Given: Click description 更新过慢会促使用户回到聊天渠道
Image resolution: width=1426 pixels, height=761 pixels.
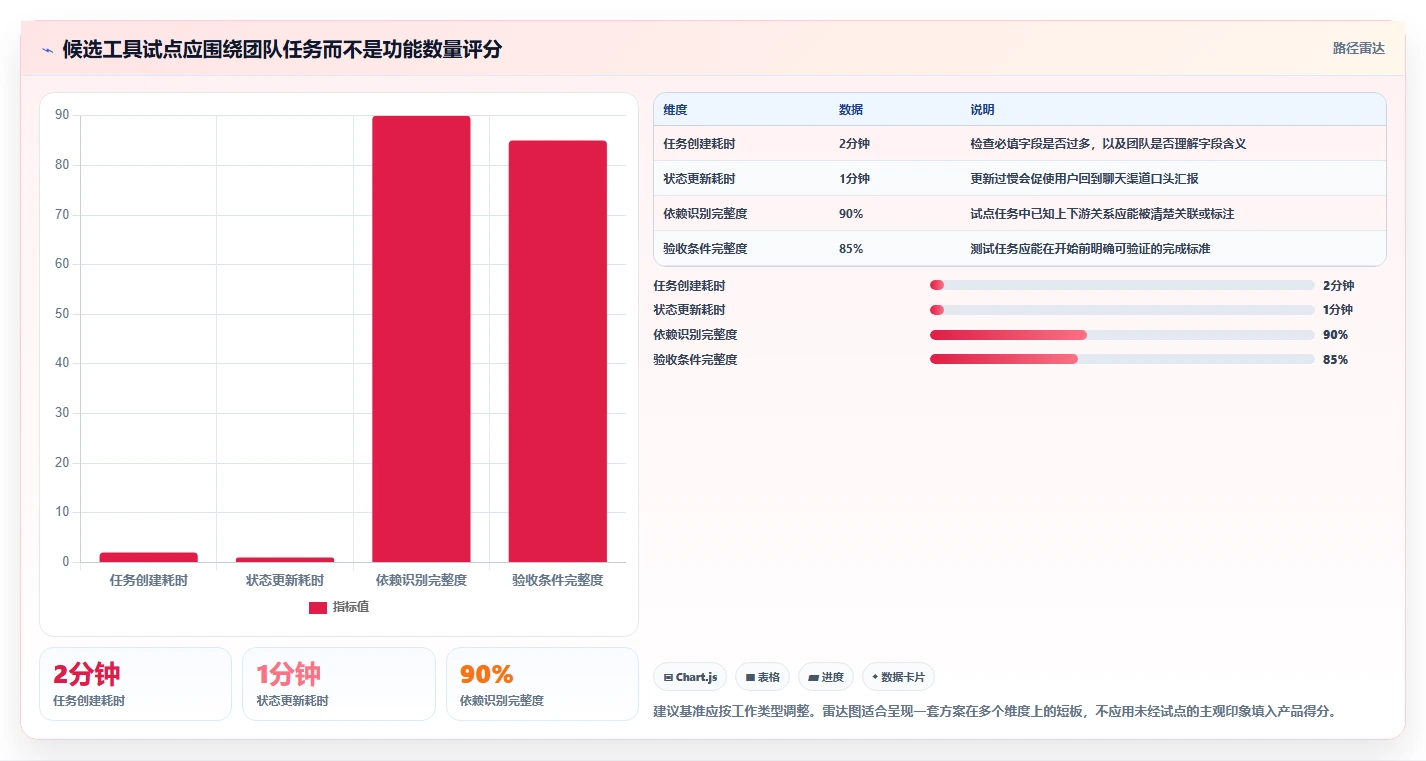Looking at the screenshot, I should click(x=1084, y=179).
